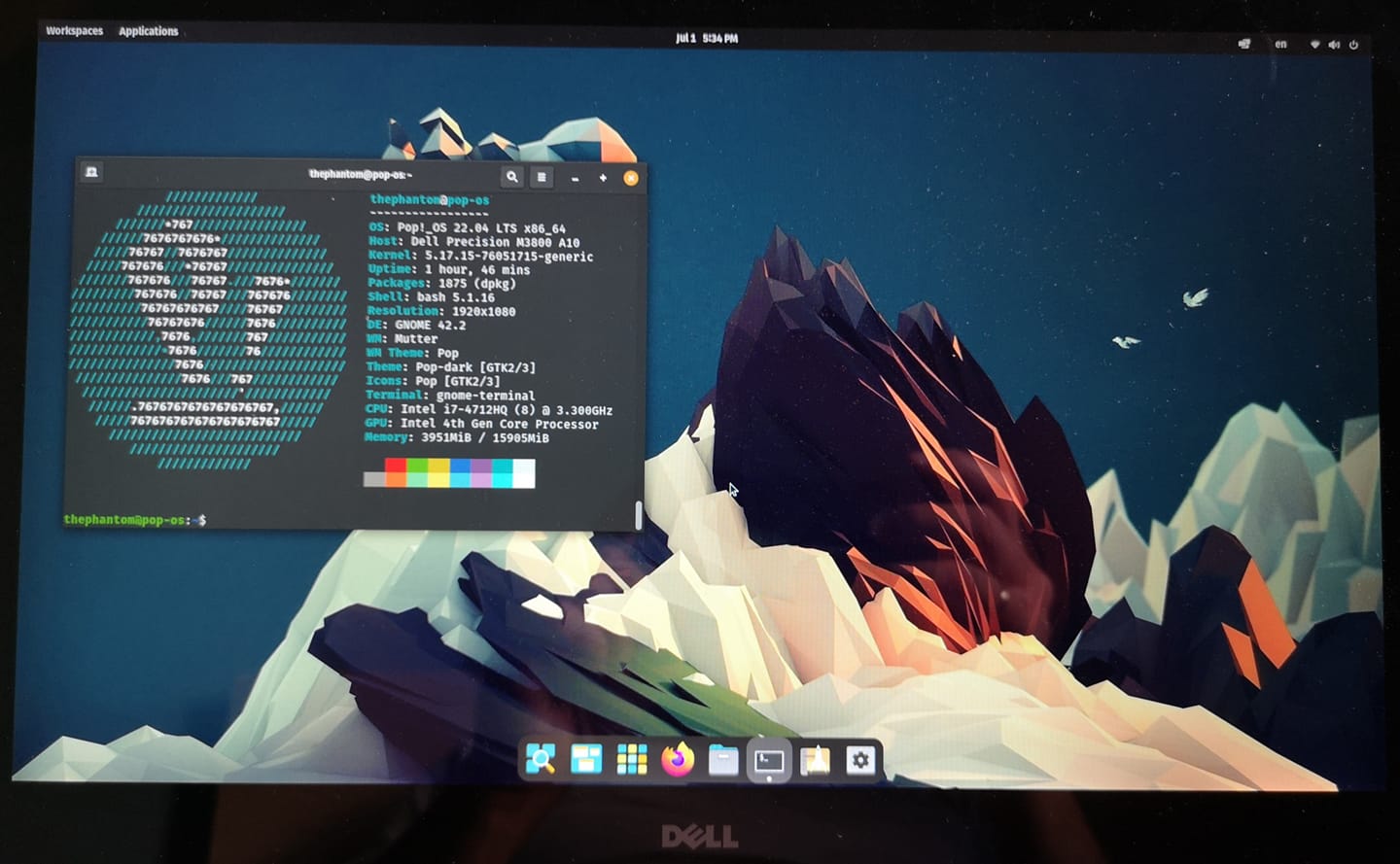Open the 'en' keyboard layout selector
Screen dimensions: 1400x864
(x=1280, y=44)
